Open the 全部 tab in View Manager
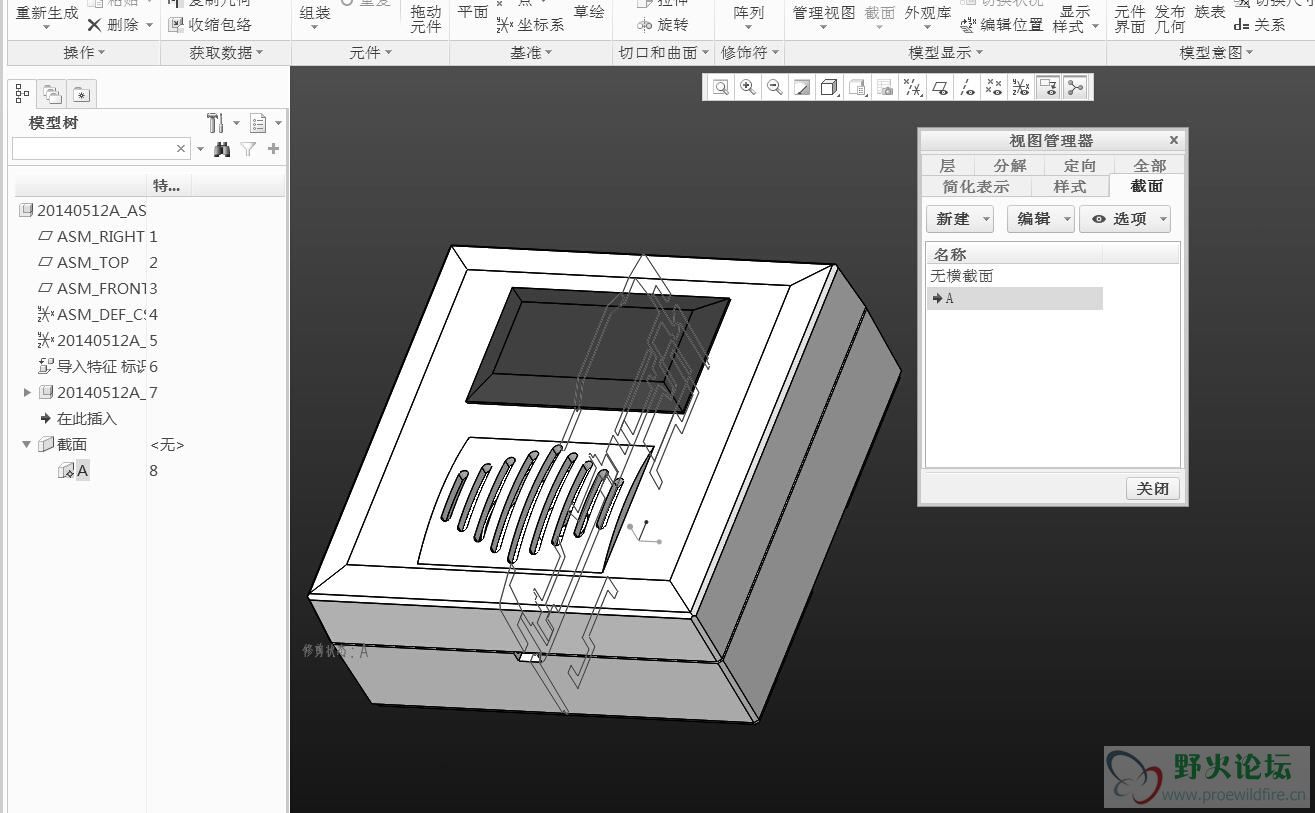 (1149, 165)
